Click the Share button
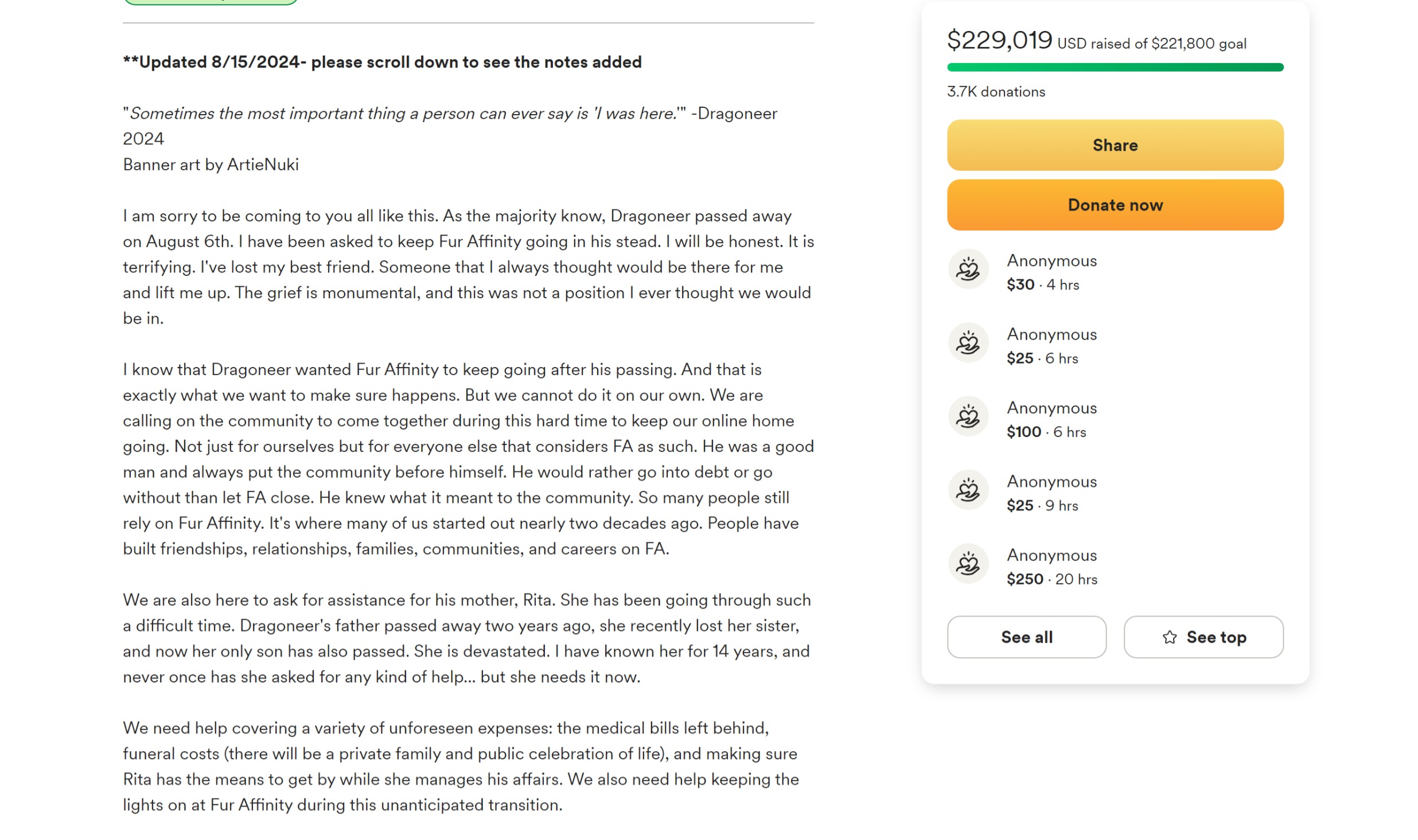 [1115, 145]
